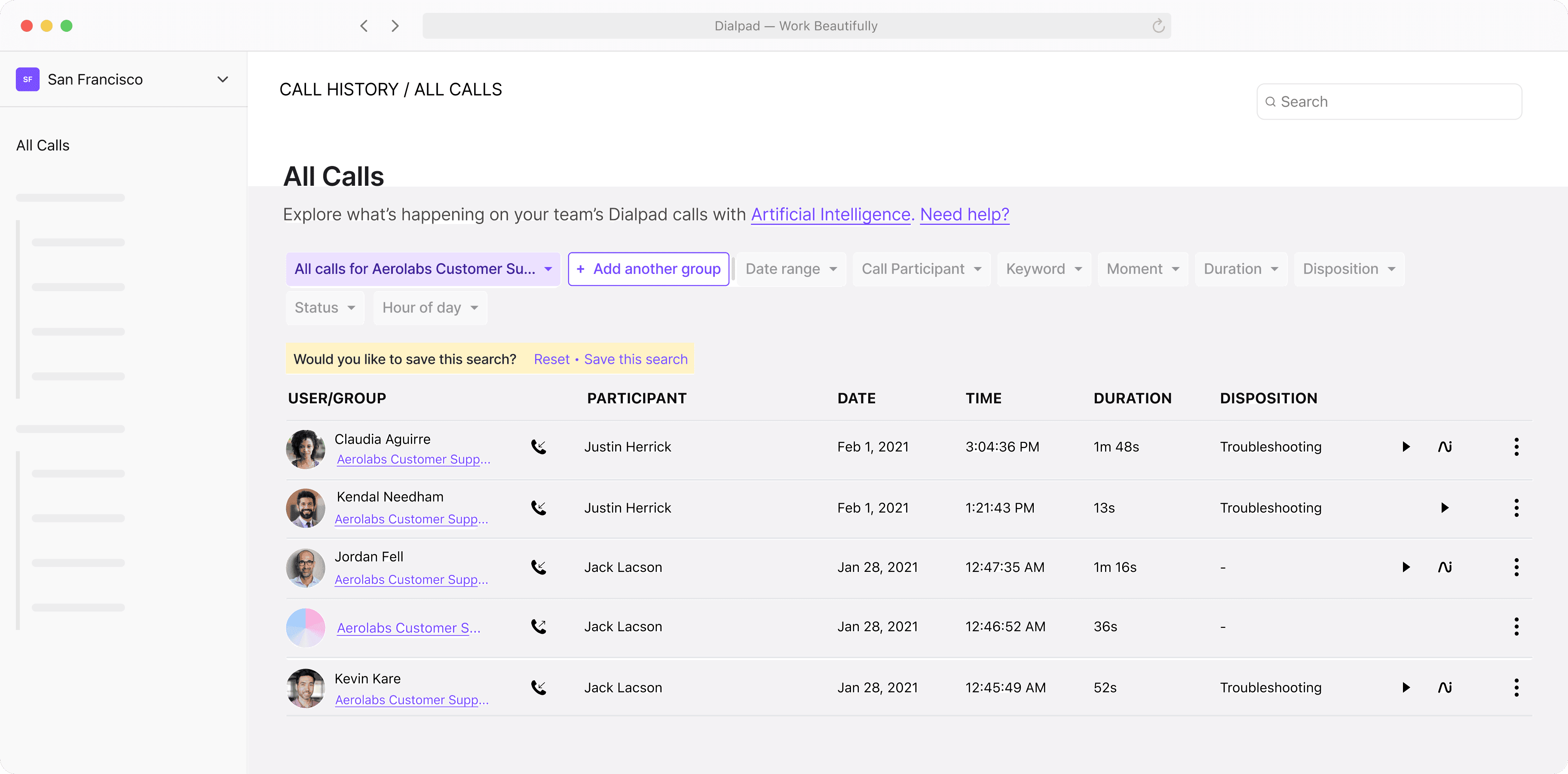Open more options for 12:46:52 AM call

1516,627
